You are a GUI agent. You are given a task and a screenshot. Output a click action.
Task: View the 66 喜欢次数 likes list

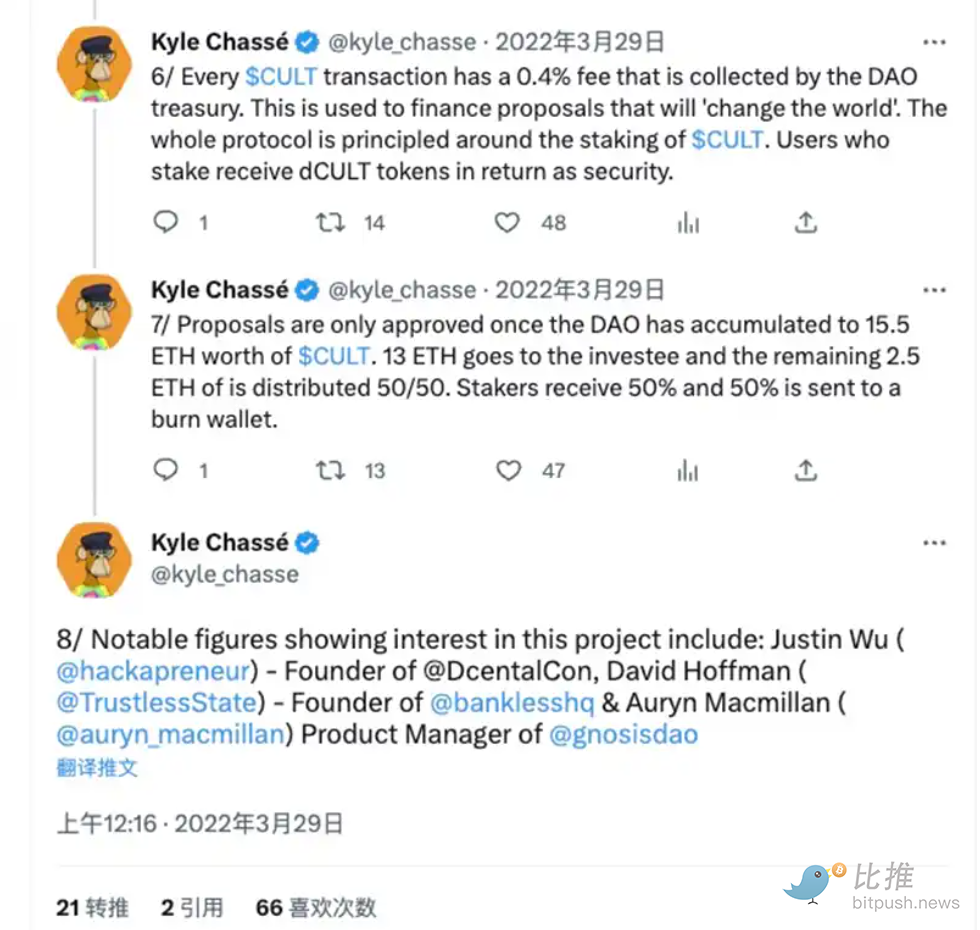(316, 907)
